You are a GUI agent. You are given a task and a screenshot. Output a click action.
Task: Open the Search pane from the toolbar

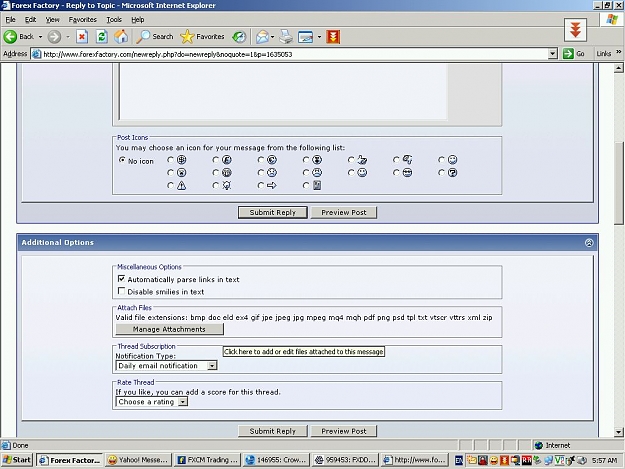(155, 37)
